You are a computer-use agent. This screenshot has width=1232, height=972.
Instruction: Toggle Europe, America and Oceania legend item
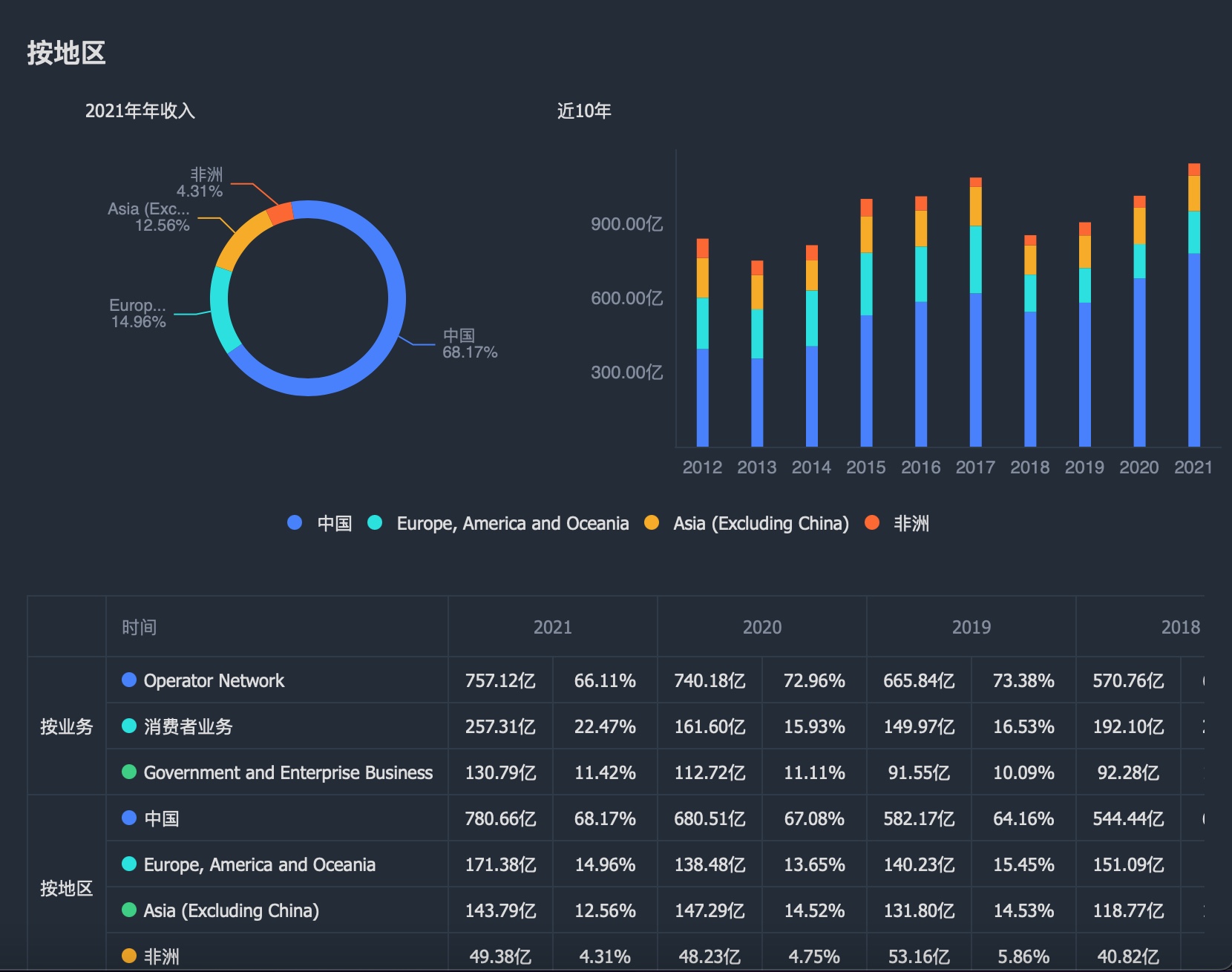point(498,523)
